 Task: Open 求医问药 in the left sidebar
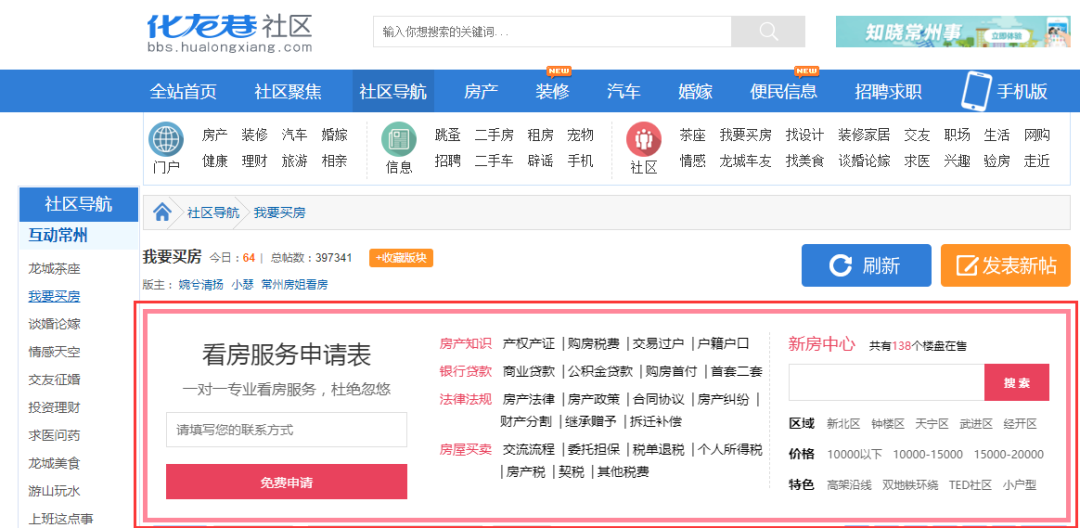(54, 435)
